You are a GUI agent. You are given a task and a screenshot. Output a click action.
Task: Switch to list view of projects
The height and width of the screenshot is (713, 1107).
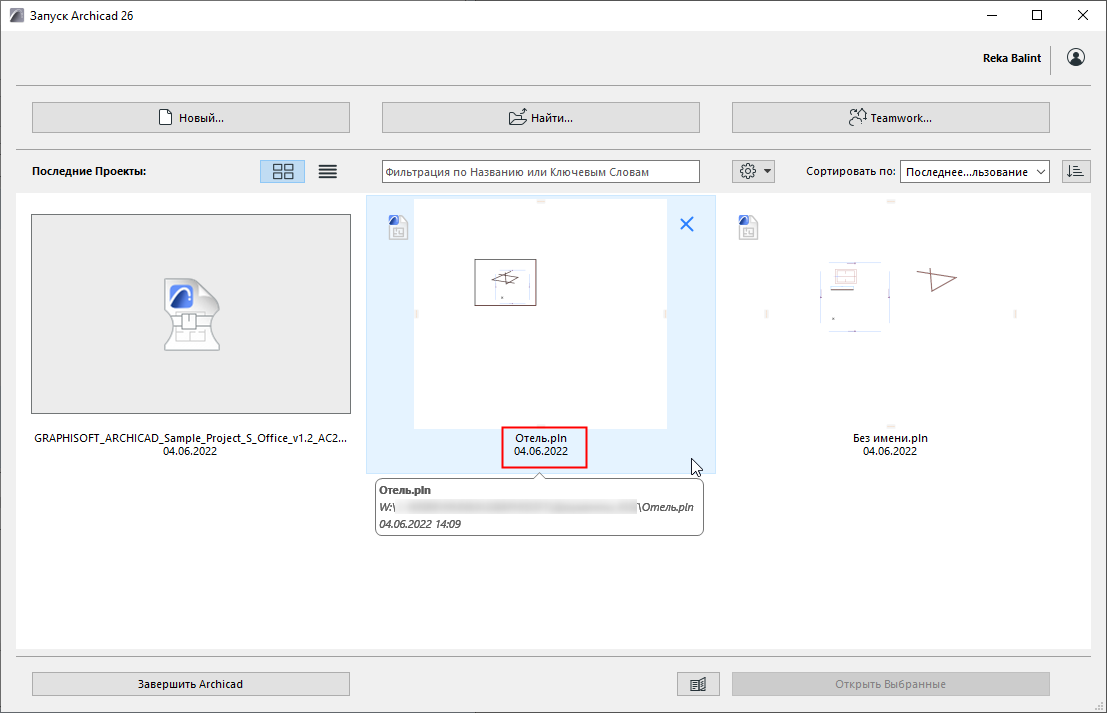[x=328, y=172]
